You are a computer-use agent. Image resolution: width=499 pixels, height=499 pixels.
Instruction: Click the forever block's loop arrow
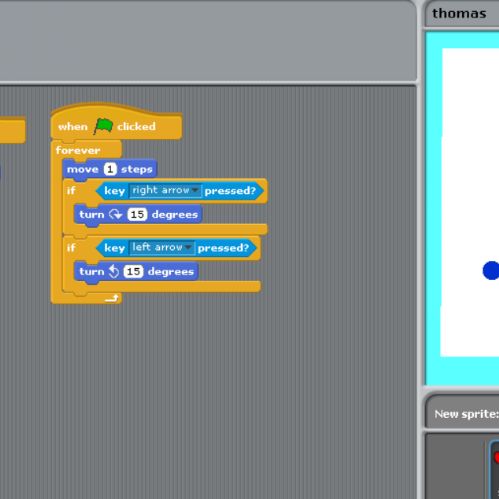click(x=112, y=298)
